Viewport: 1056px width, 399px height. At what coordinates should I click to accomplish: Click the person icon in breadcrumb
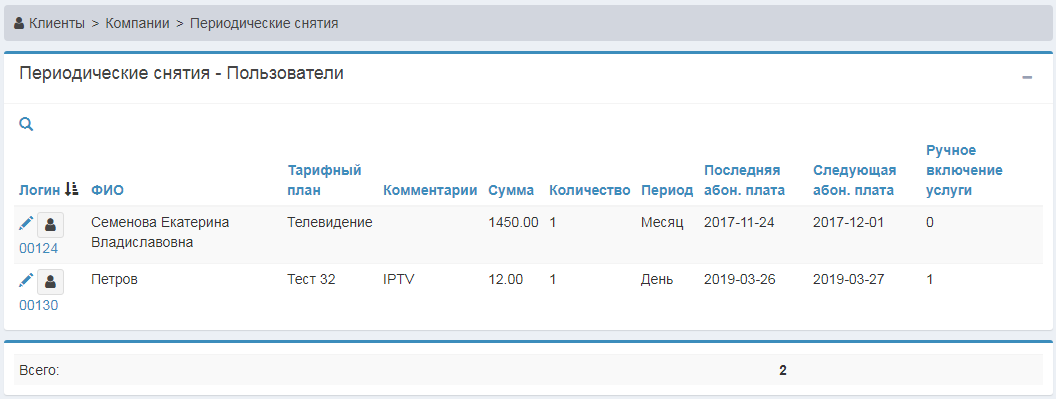tap(19, 24)
